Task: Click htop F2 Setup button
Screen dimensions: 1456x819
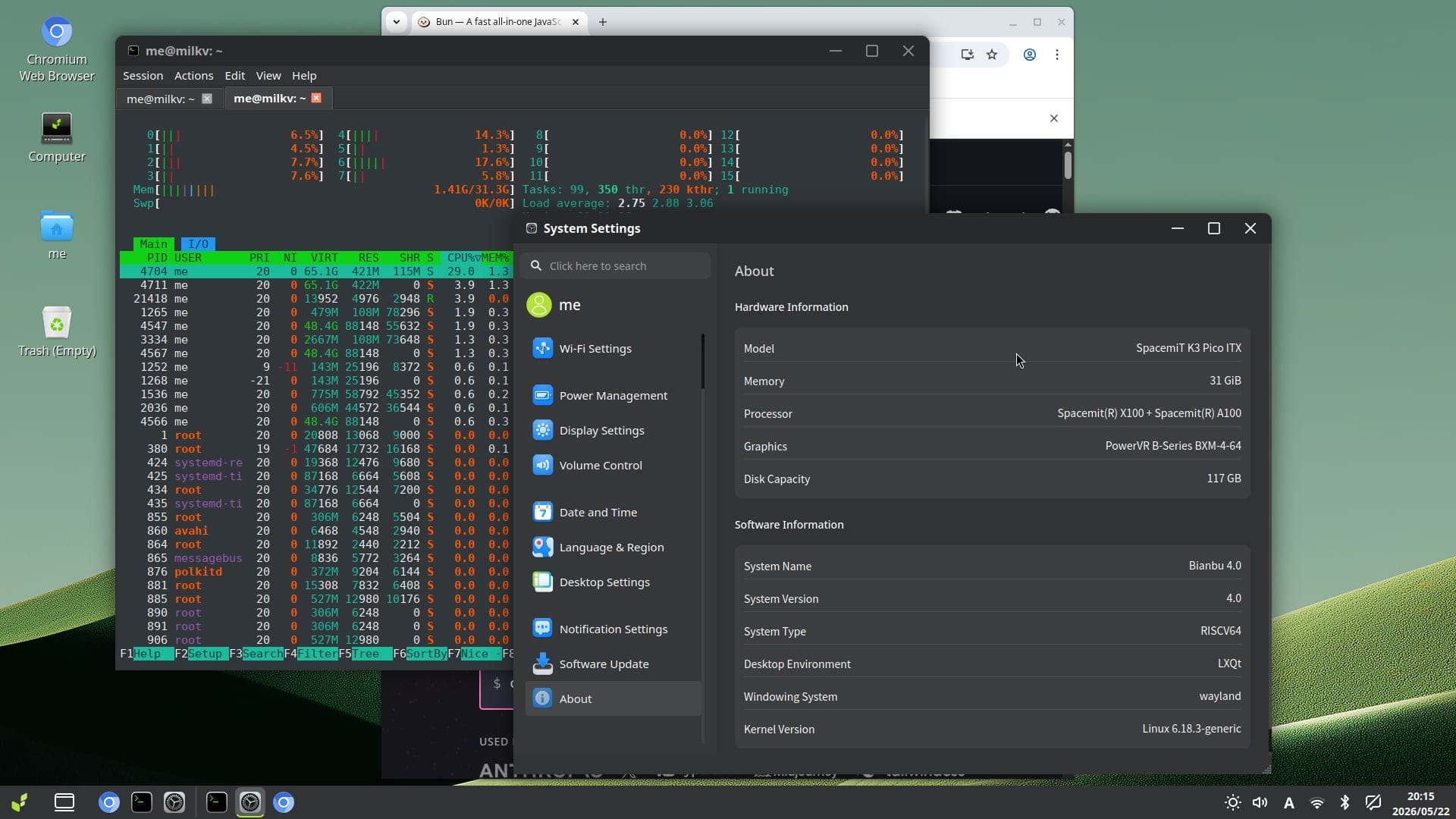Action: (x=201, y=654)
